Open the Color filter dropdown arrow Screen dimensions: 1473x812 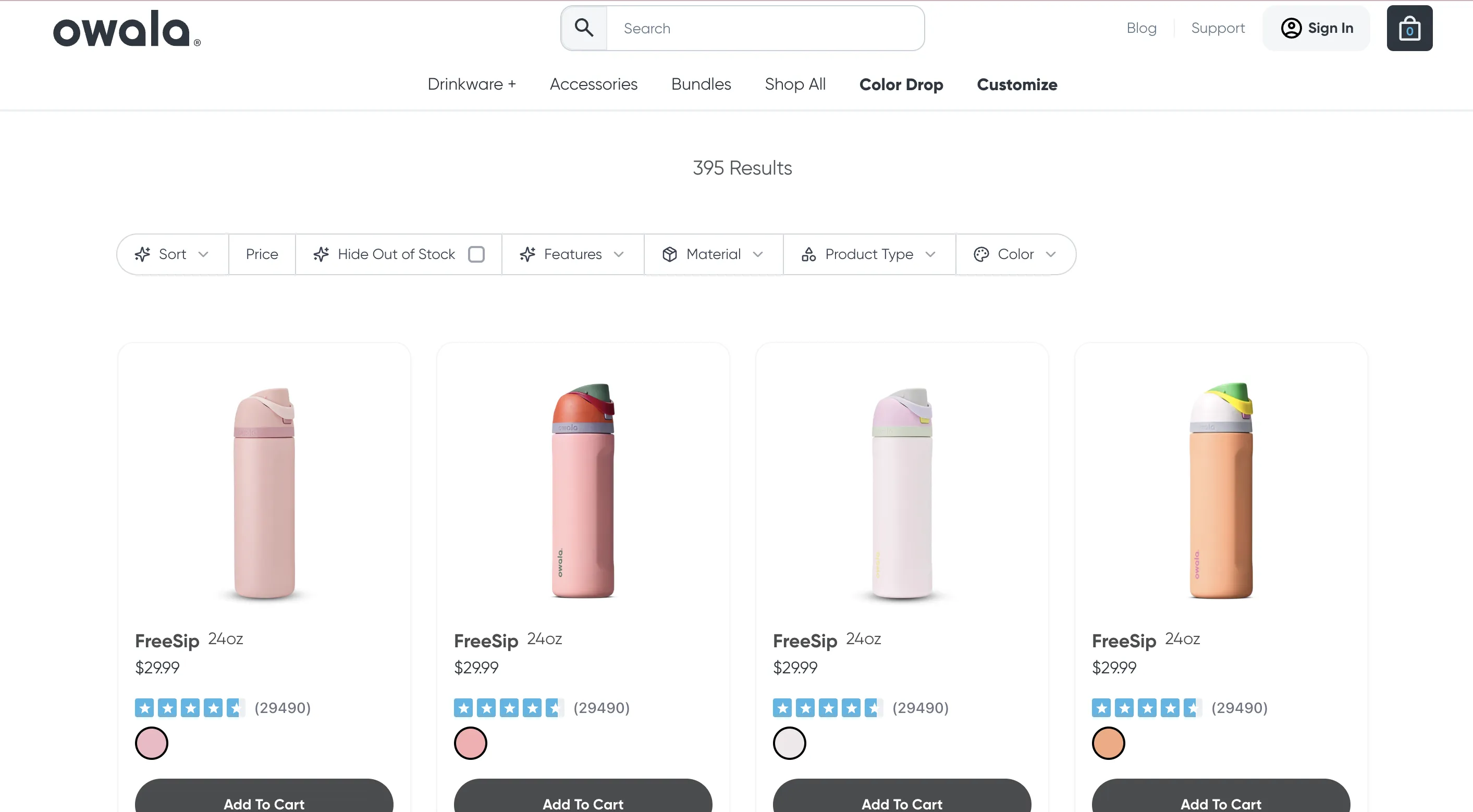[1050, 254]
